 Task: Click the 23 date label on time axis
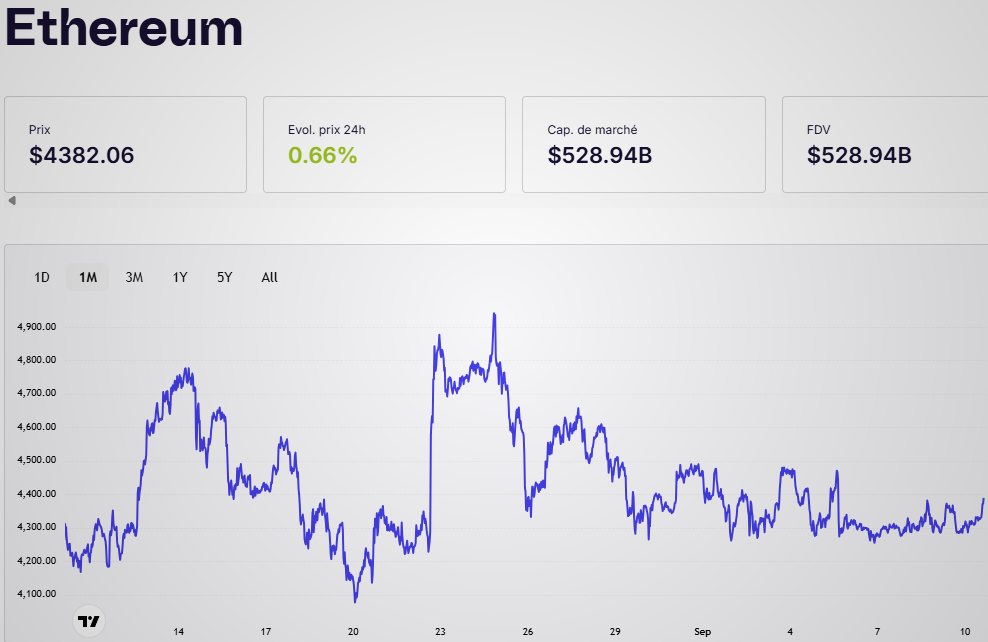click(x=441, y=632)
